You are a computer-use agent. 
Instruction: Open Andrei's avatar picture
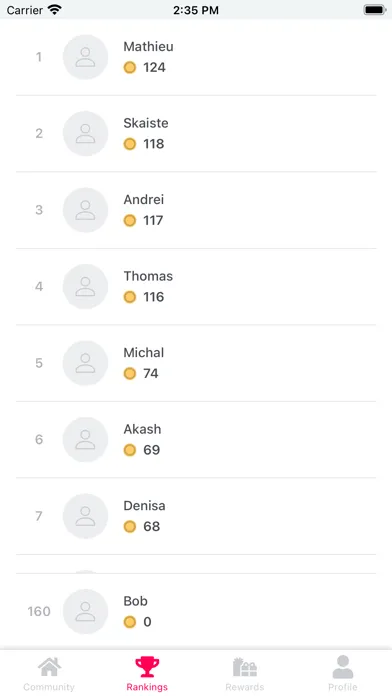85,210
